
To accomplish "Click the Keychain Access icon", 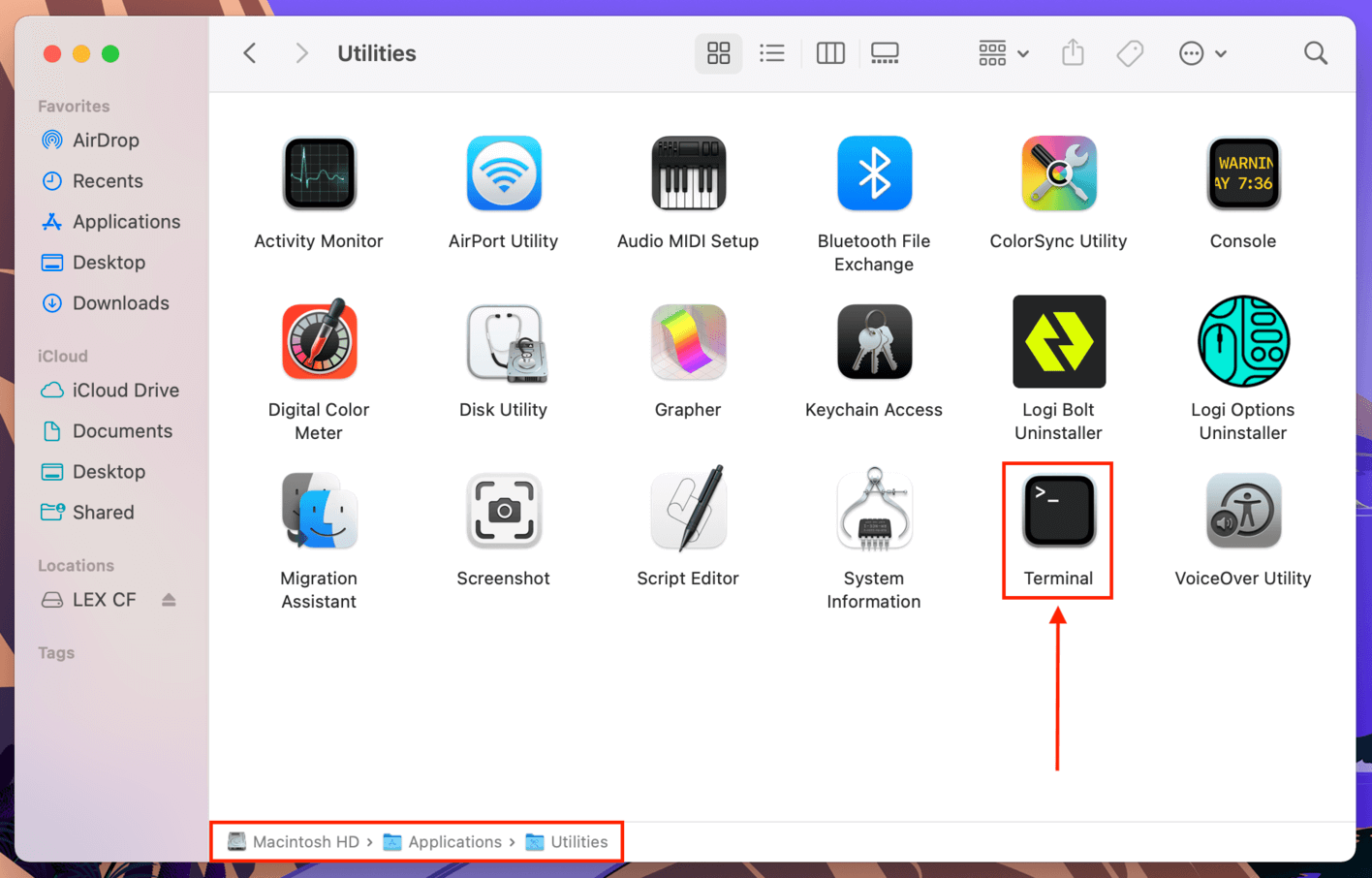I will (873, 343).
